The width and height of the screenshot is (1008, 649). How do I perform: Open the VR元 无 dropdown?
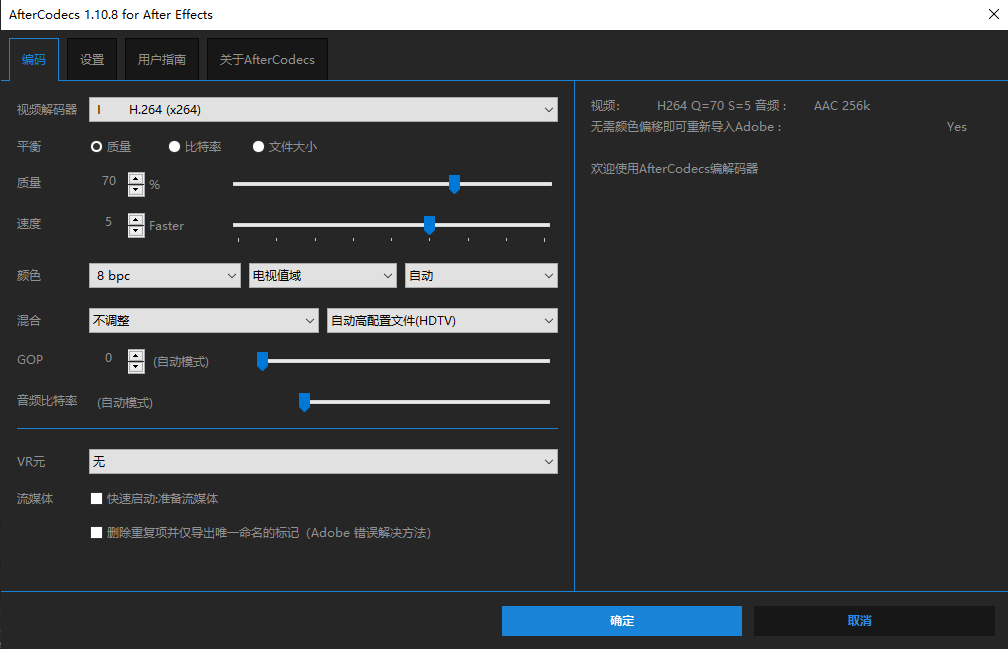(x=323, y=461)
